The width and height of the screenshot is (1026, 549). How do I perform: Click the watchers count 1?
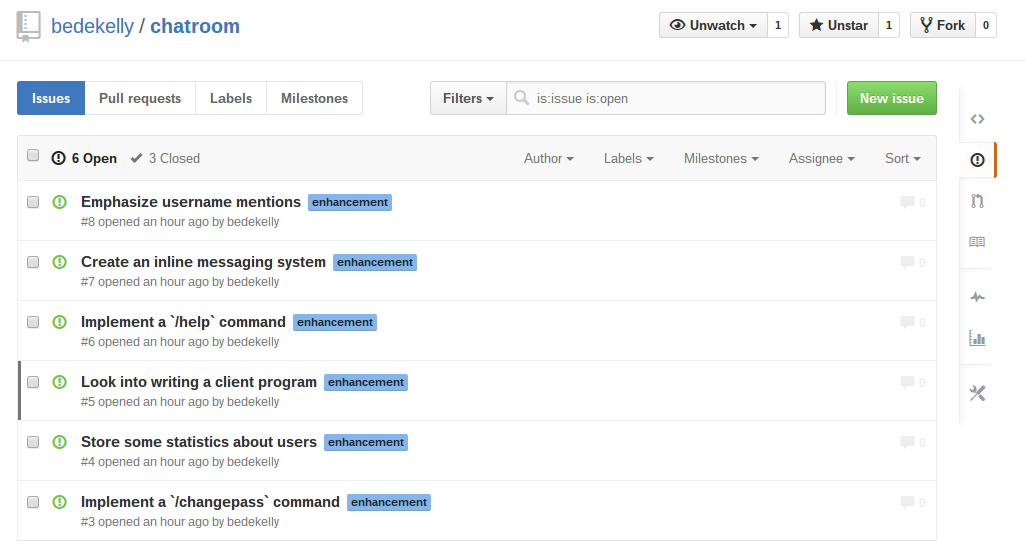click(x=778, y=26)
